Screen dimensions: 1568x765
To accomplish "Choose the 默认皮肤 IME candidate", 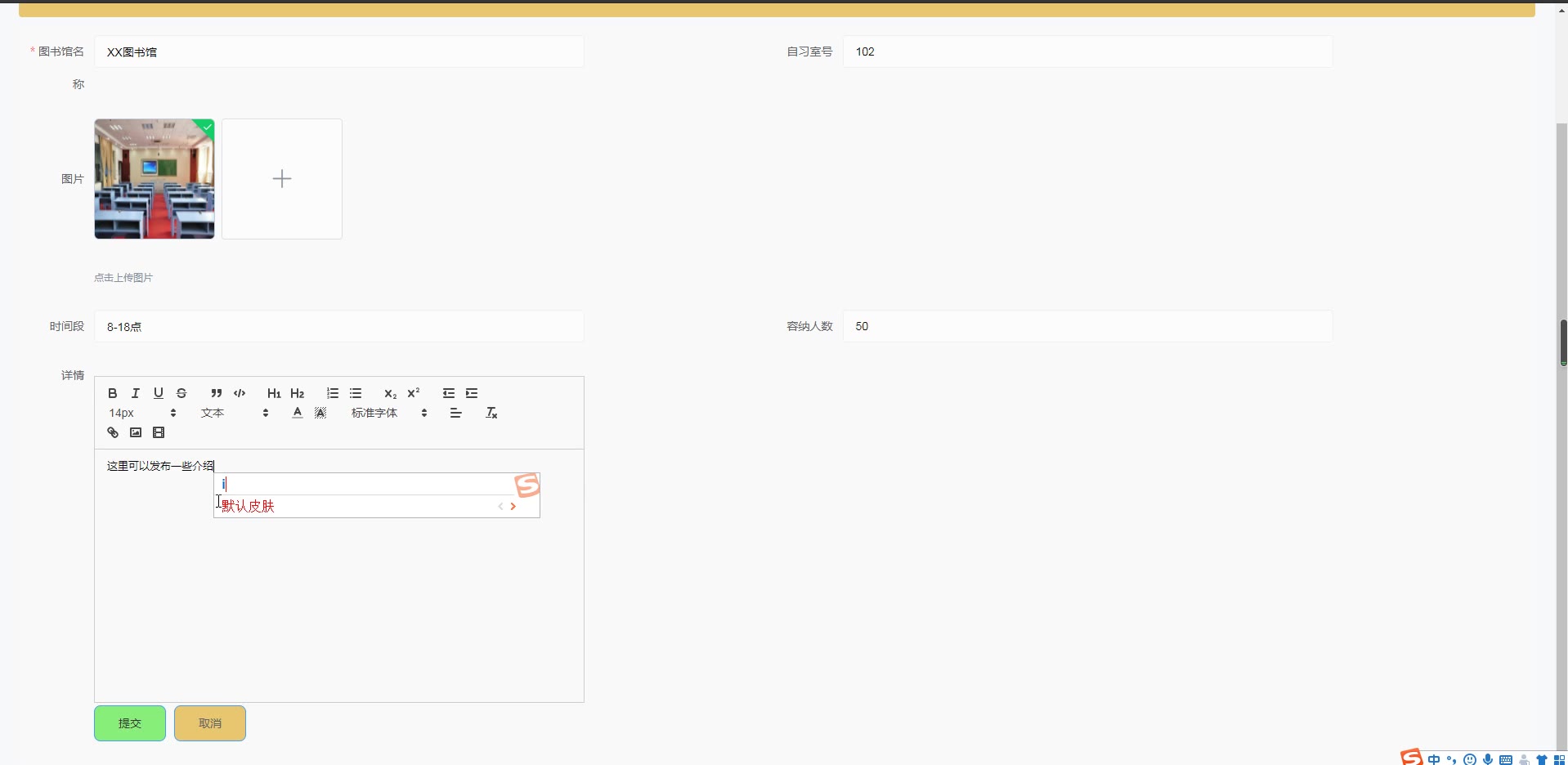I will pos(248,506).
